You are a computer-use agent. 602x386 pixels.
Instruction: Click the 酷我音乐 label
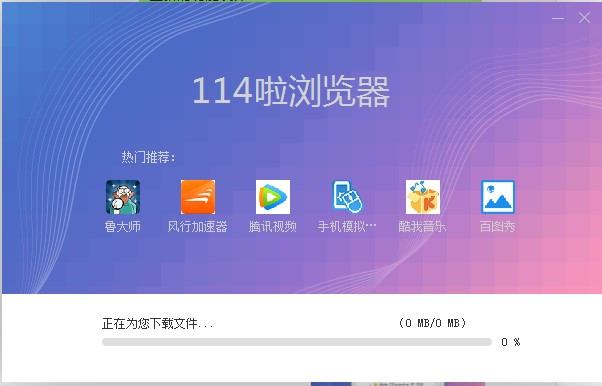[x=423, y=227]
